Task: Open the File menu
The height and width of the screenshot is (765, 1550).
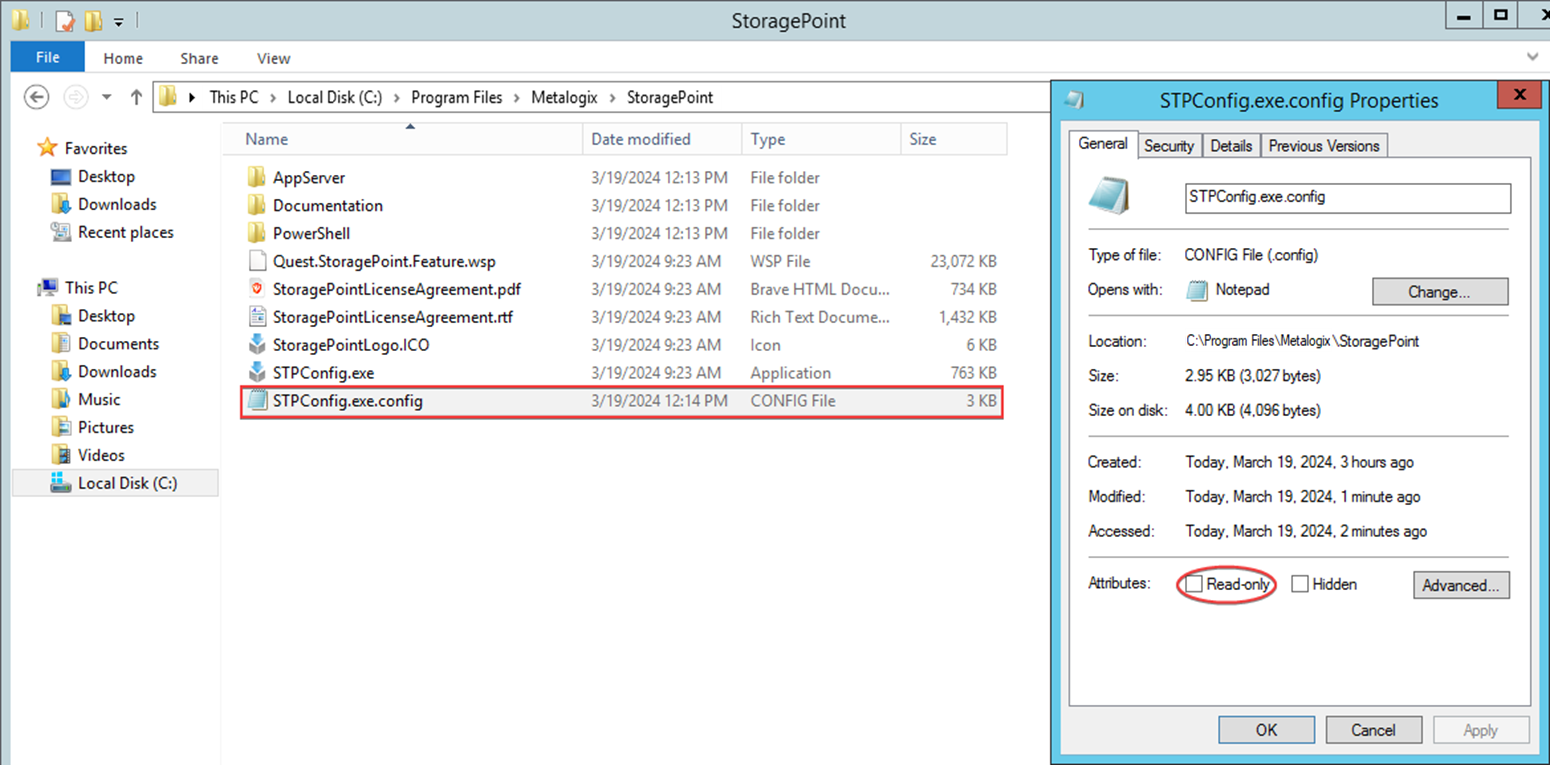Action: tap(48, 58)
